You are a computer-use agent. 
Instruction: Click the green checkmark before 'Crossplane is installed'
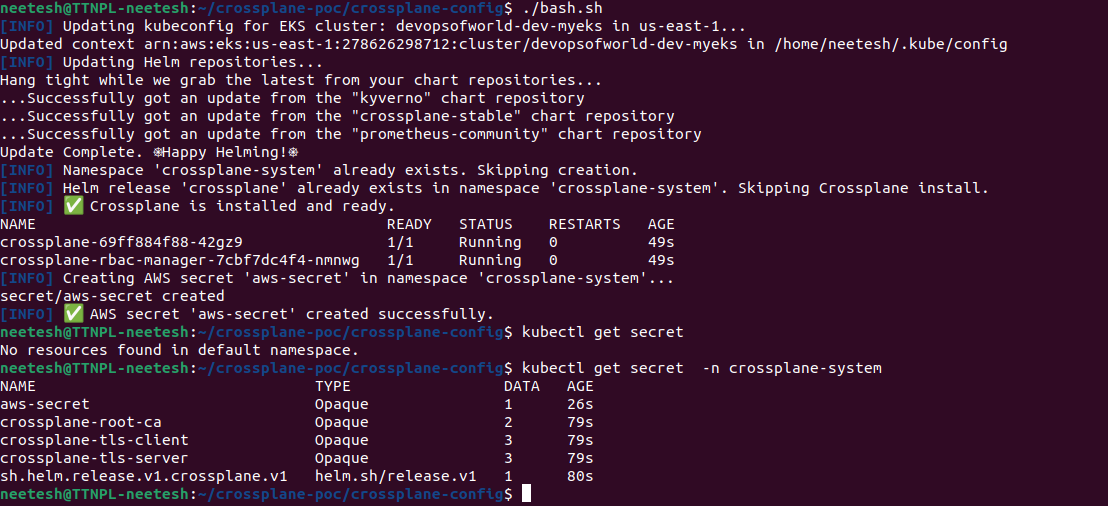[x=73, y=206]
